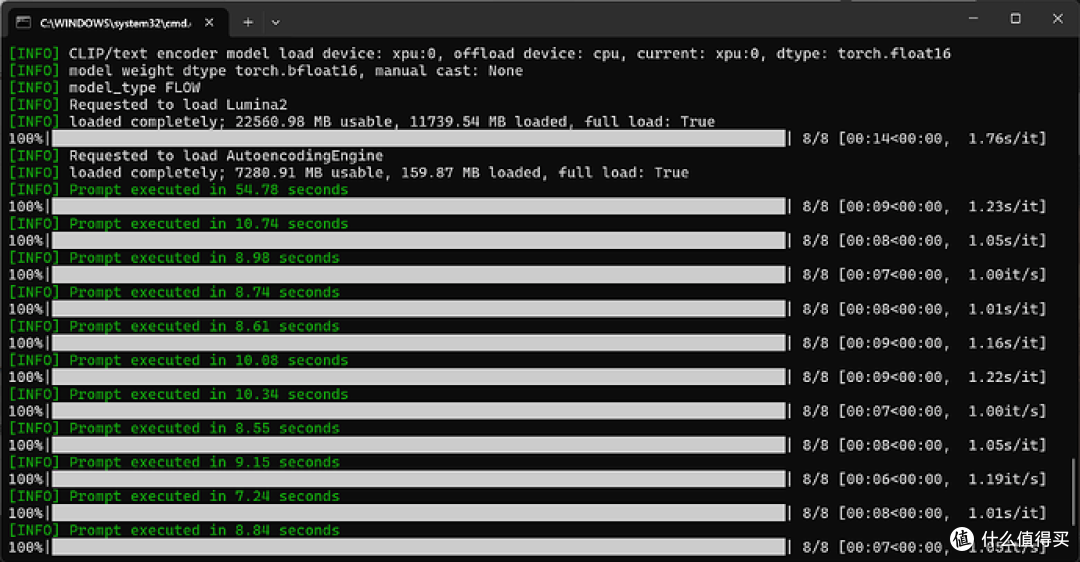1080x562 pixels.
Task: Close the cmd.exe terminal tab
Action: [x=209, y=23]
